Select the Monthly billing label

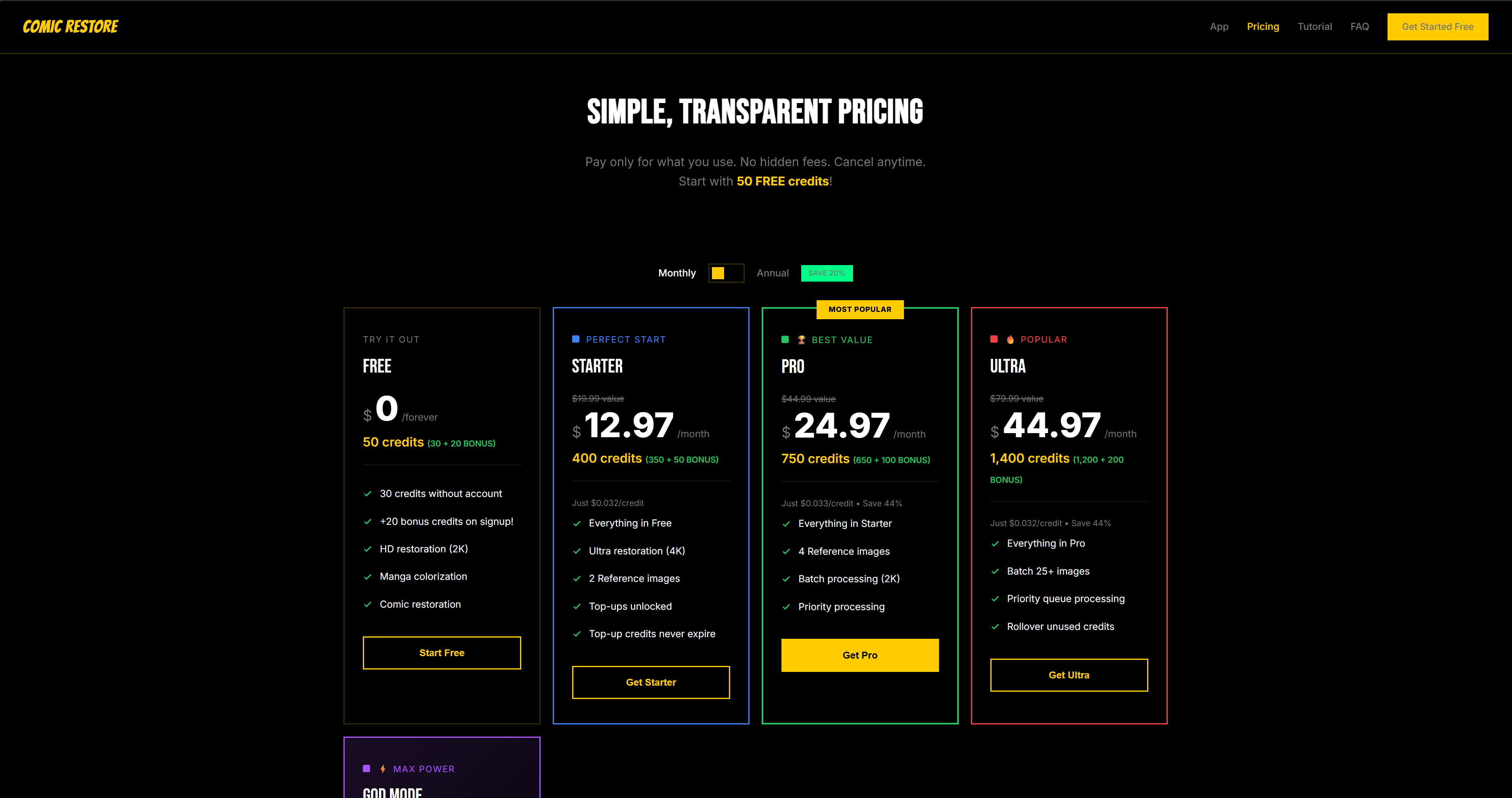click(677, 273)
